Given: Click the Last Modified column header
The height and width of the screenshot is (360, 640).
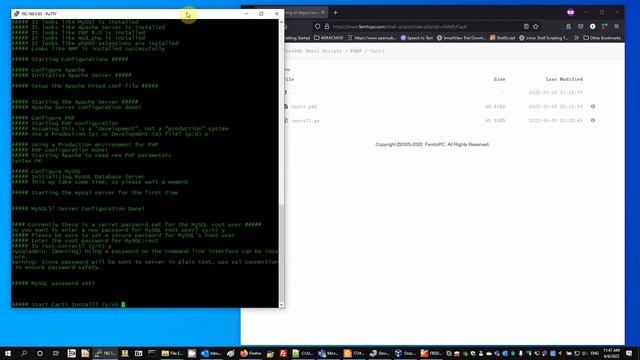Looking at the screenshot, I should click(x=564, y=79).
